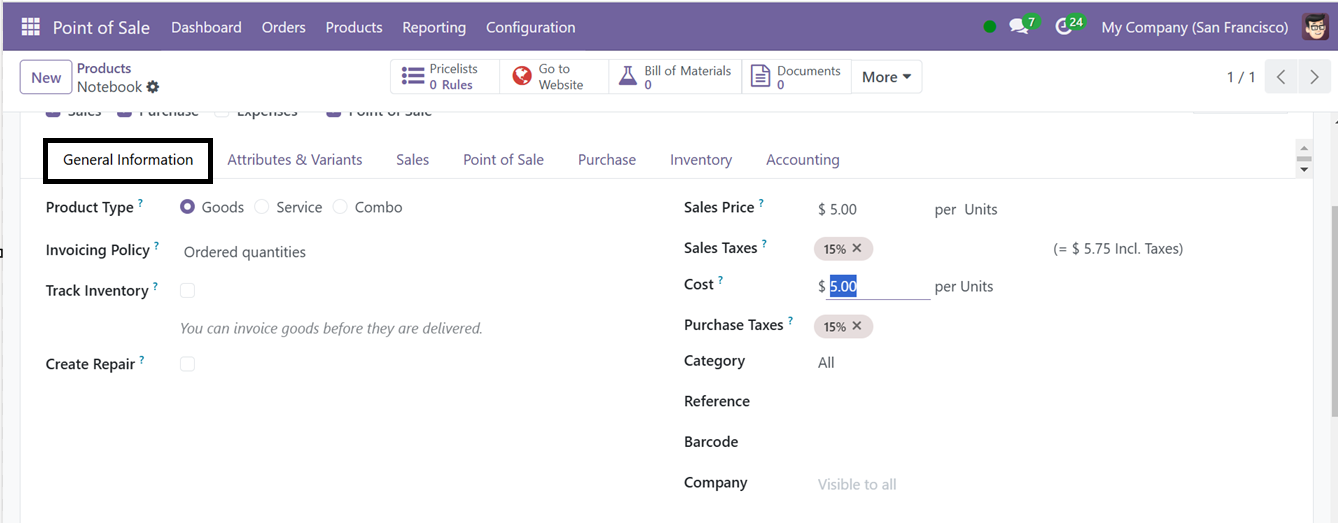Enable the Track Inventory checkbox
This screenshot has height=523, width=1338.
pos(187,290)
